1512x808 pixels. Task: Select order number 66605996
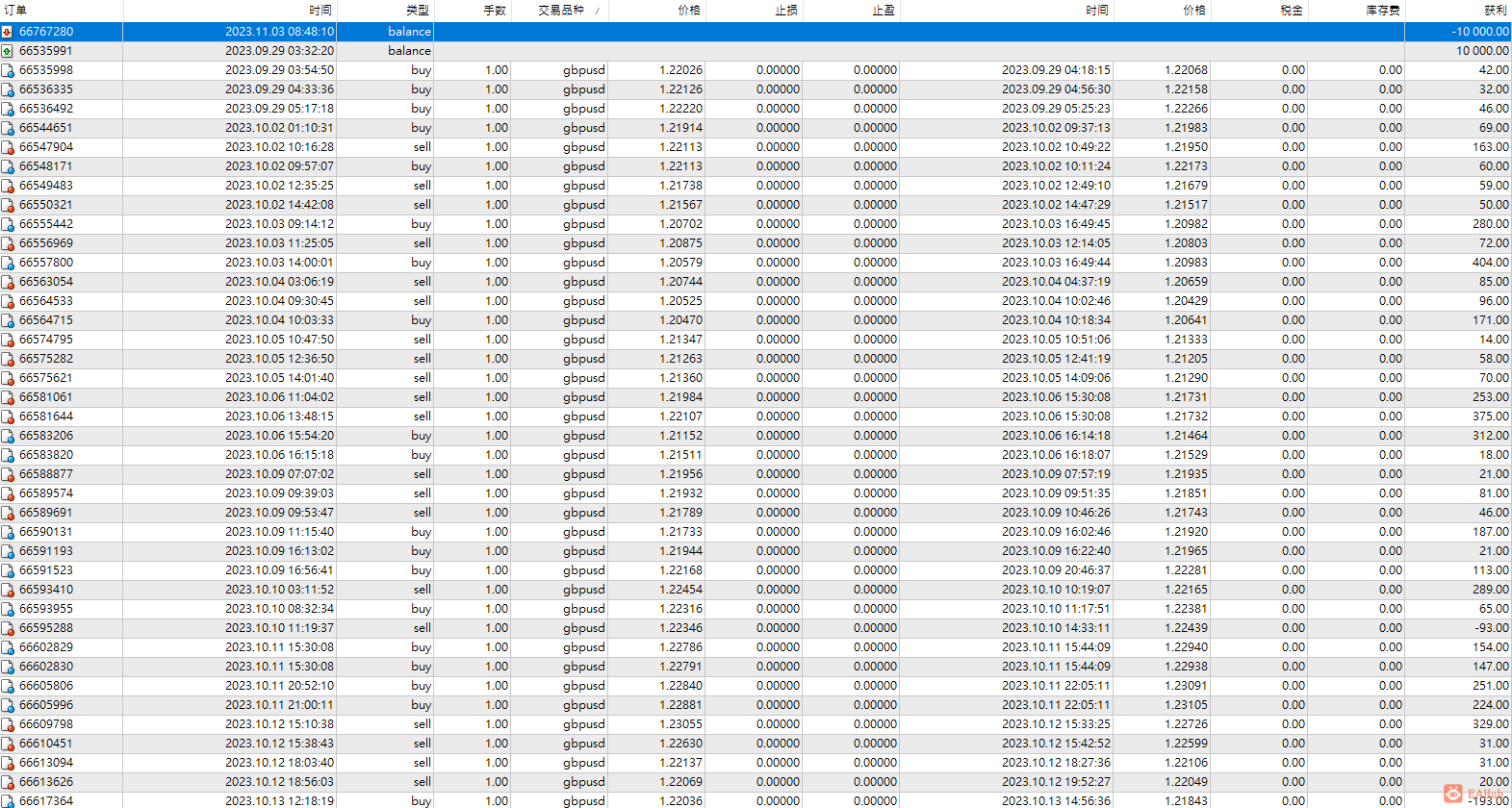(46, 705)
